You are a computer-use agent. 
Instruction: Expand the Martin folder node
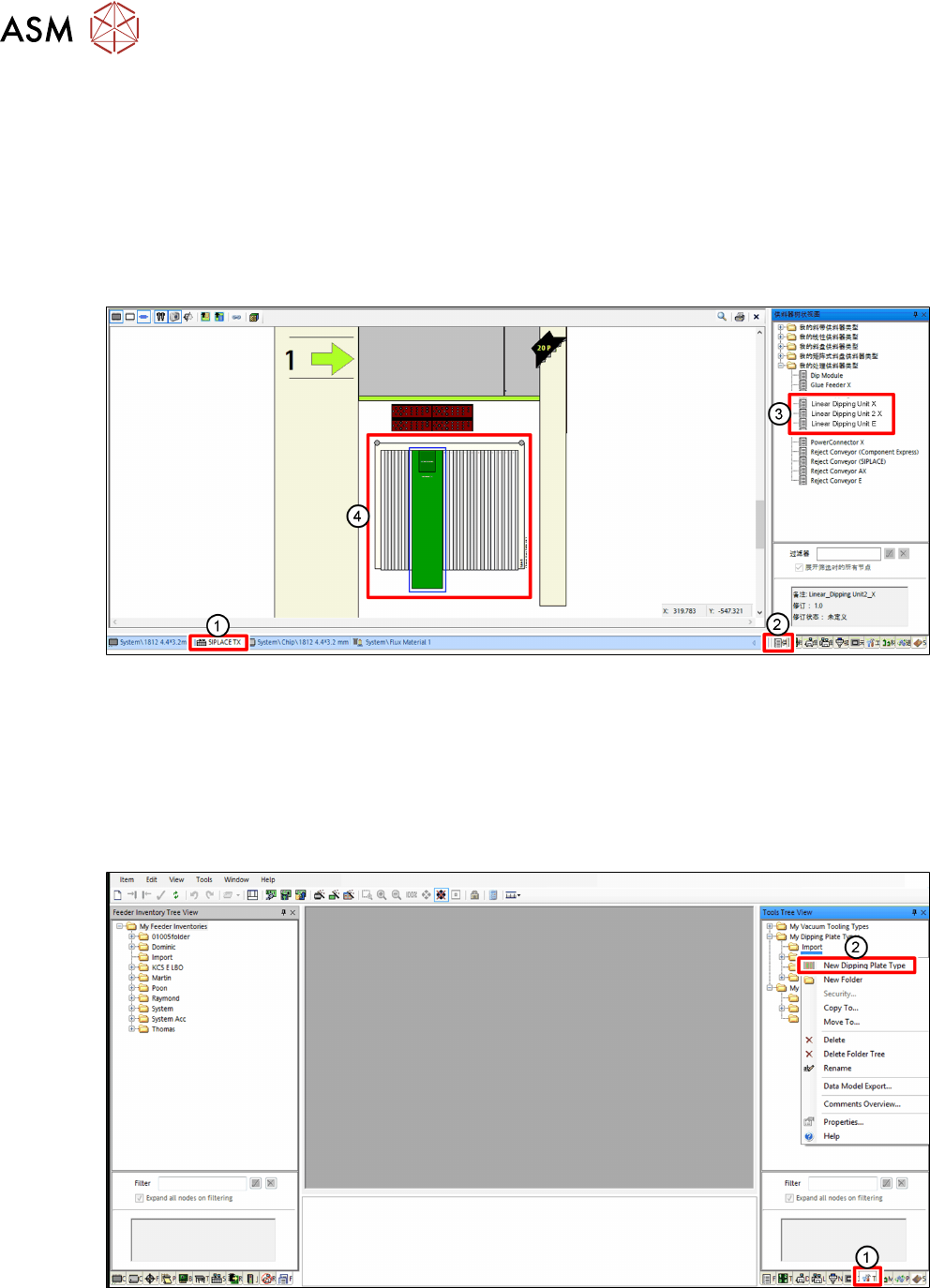132,978
